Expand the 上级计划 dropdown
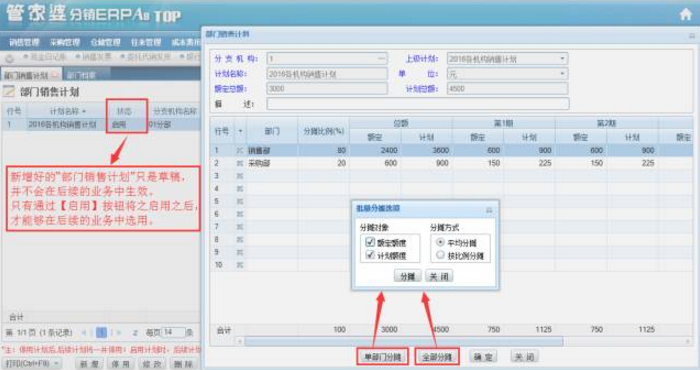700x370 pixels. click(562, 58)
